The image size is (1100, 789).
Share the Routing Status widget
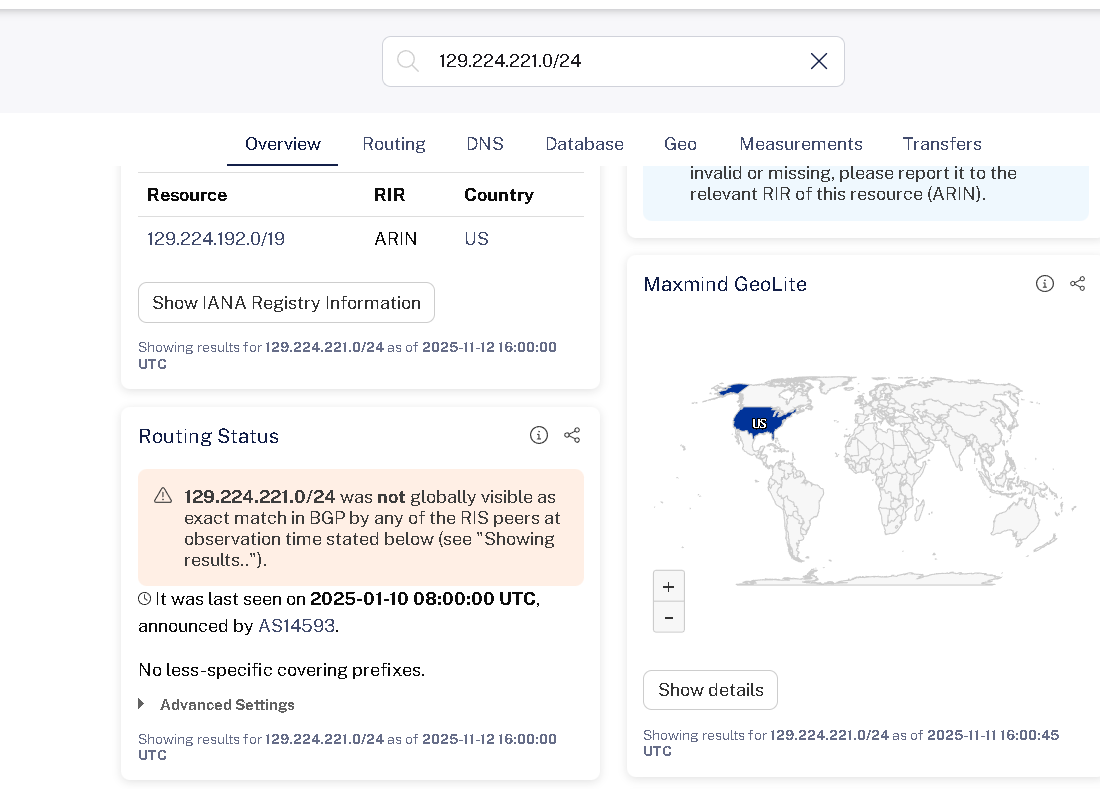(x=572, y=435)
